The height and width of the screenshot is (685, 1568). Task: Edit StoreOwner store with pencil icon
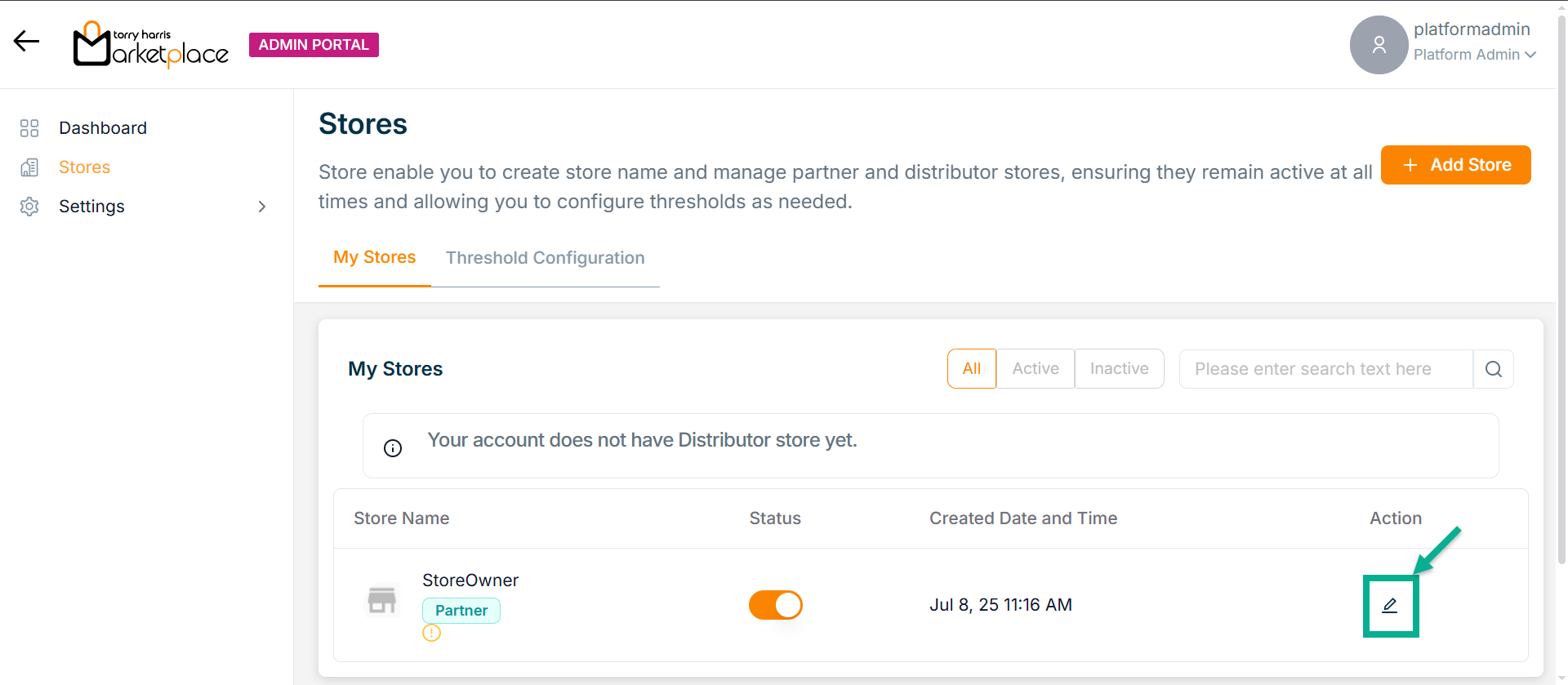tap(1389, 606)
